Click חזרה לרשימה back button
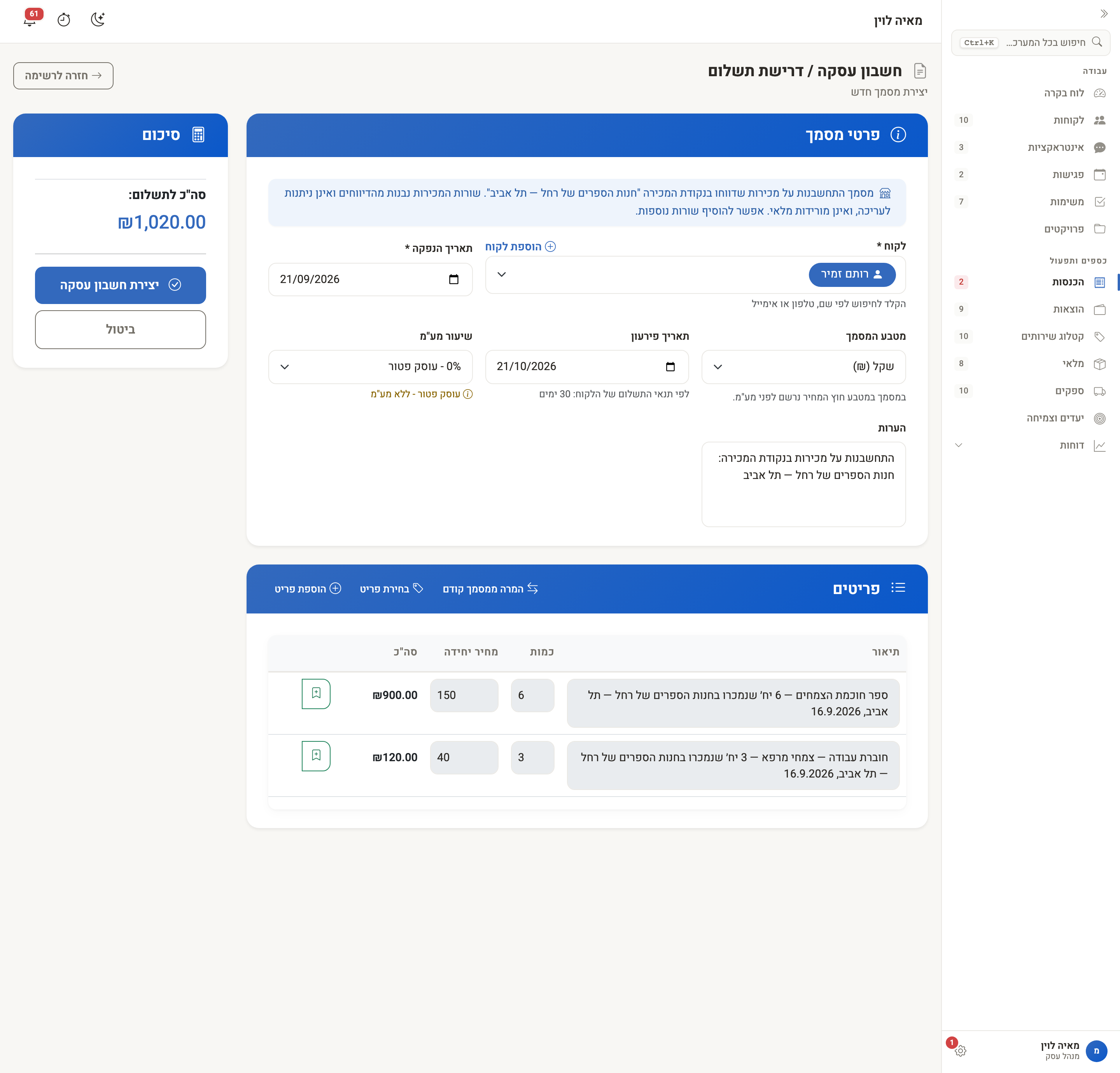The height and width of the screenshot is (1073, 1120). [x=63, y=76]
